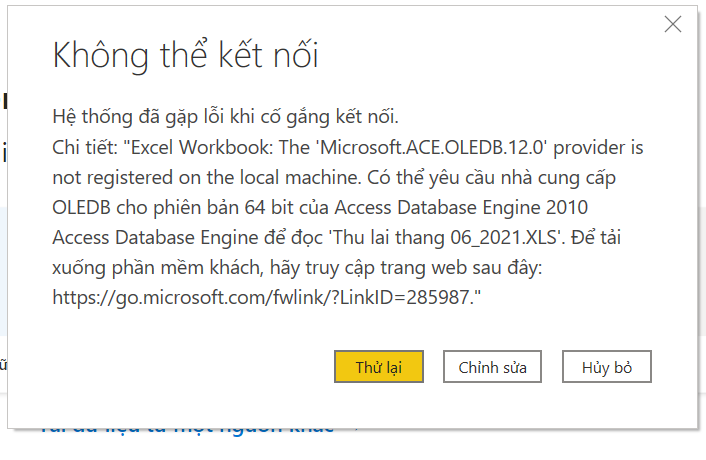The height and width of the screenshot is (460, 706).
Task: Click the 'Chi tiết:' label
Action: point(85,148)
